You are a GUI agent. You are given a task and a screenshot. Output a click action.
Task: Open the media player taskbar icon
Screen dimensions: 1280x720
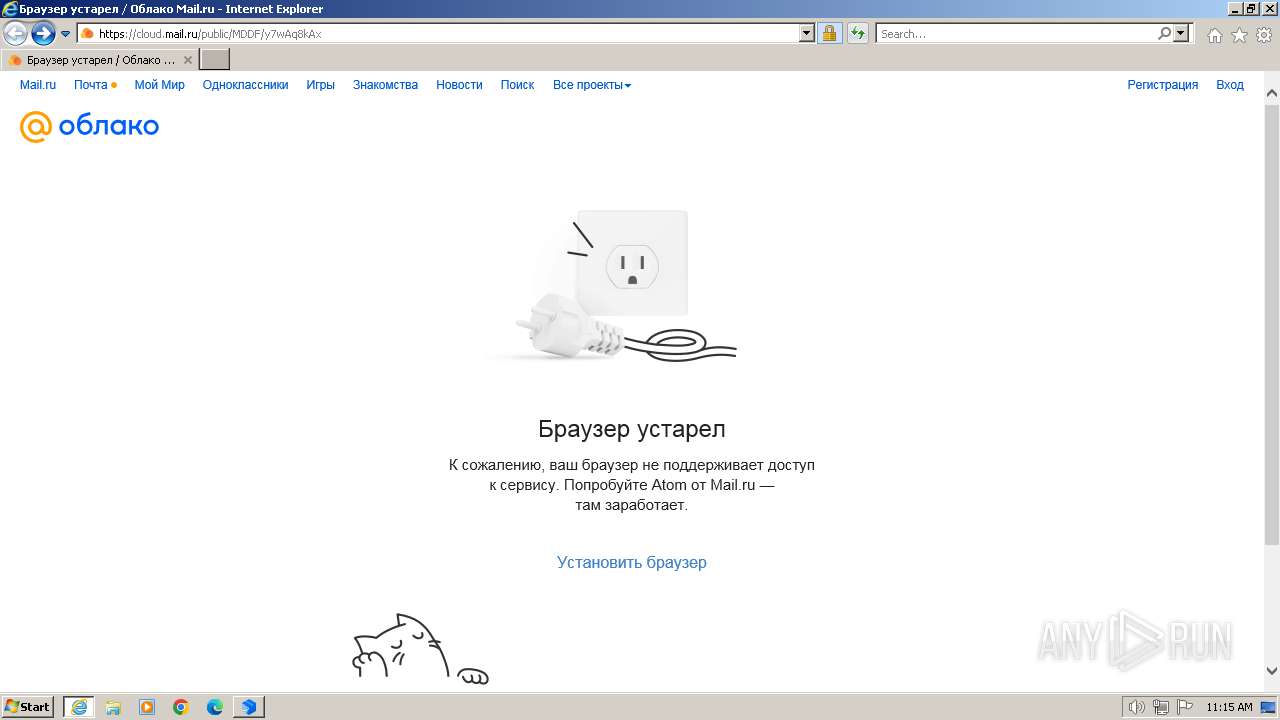[147, 707]
